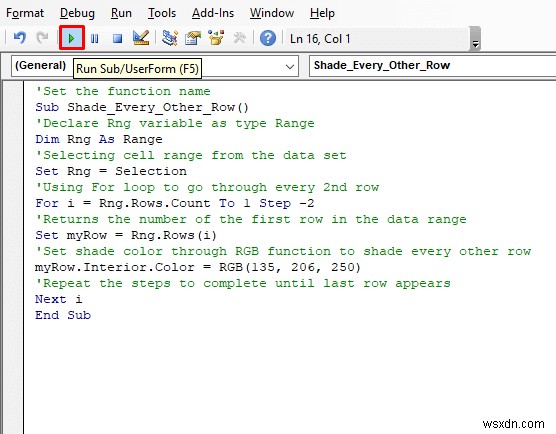Open the Window menu

point(272,13)
